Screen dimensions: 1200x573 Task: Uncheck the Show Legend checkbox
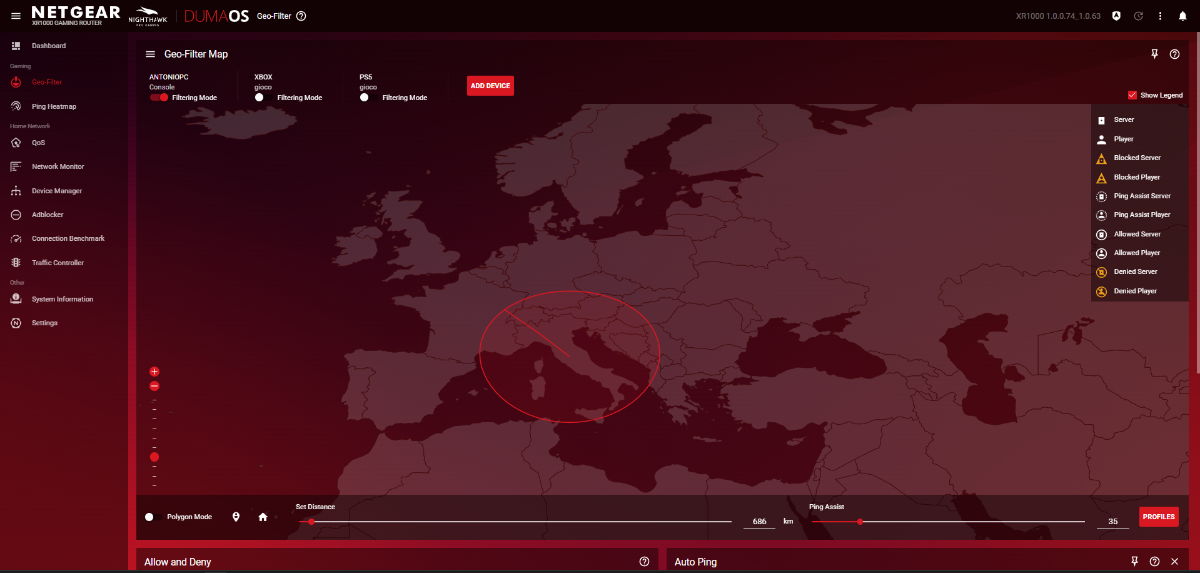1132,95
